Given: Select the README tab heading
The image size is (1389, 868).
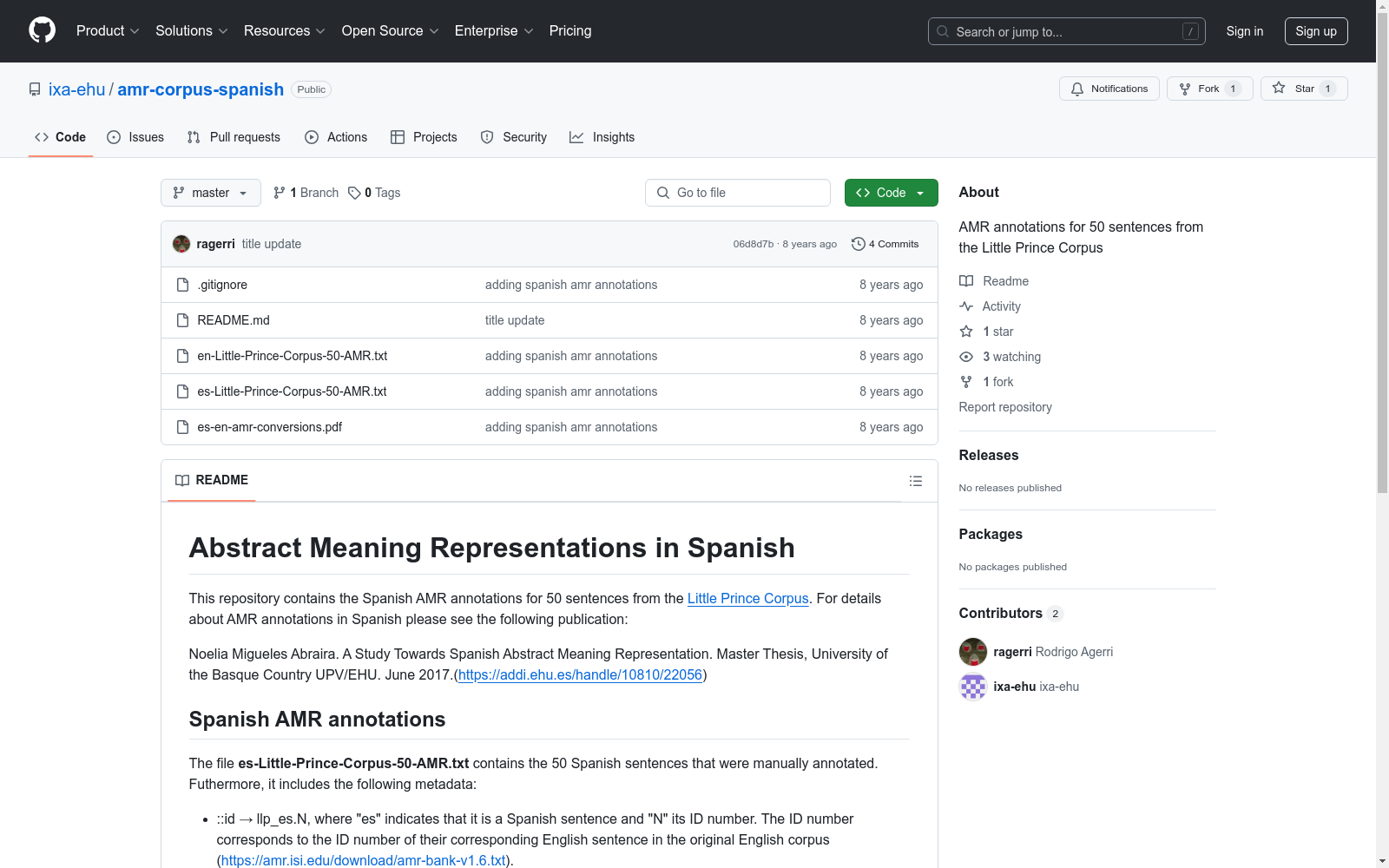Looking at the screenshot, I should 212,480.
